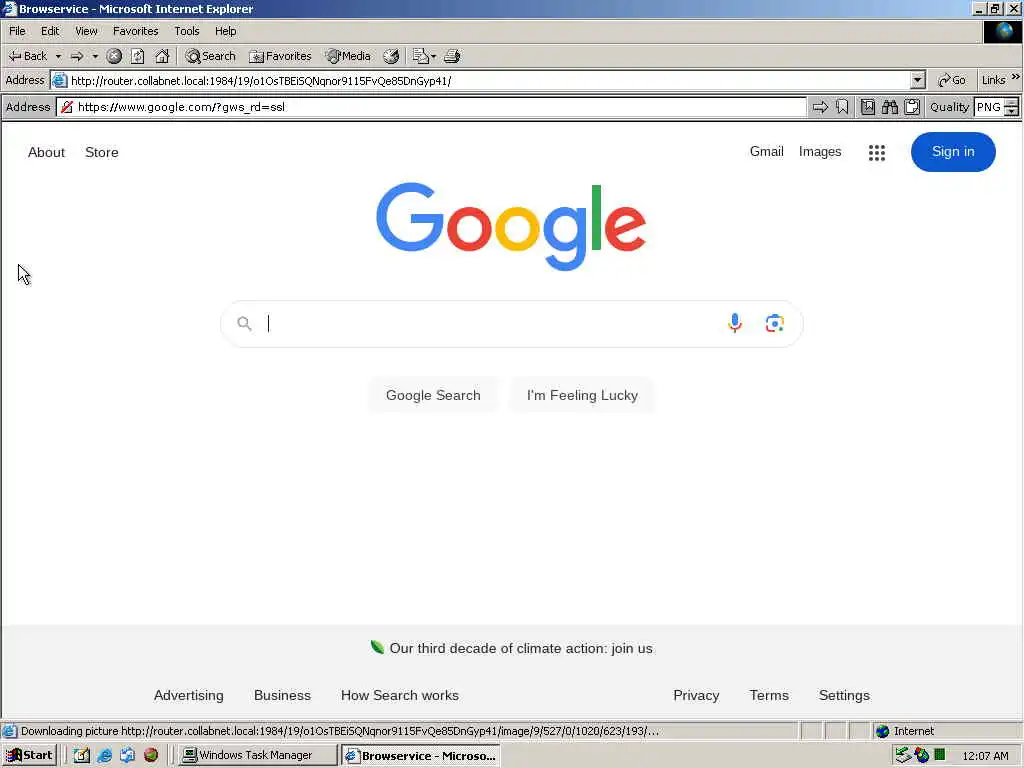Open the File menu
The height and width of the screenshot is (768, 1024).
pos(17,31)
